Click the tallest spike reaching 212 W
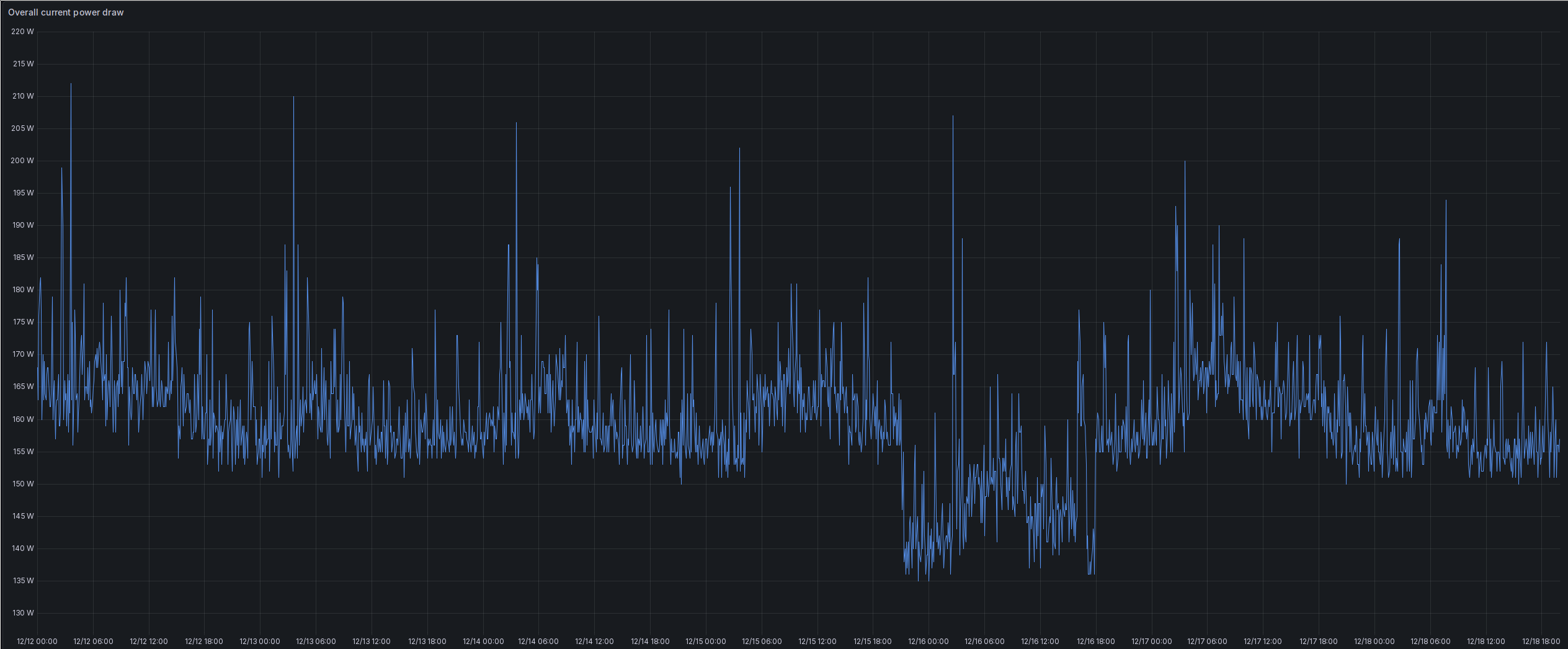The width and height of the screenshot is (1568, 649). click(x=71, y=83)
